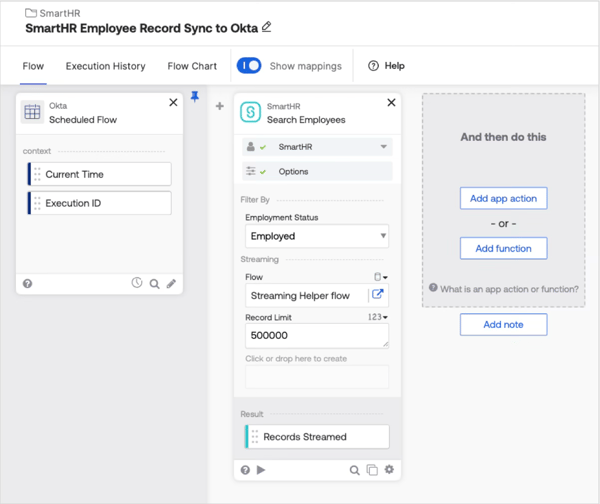Switch to the Execution History tab
Screen dimensions: 600x504
(x=105, y=66)
